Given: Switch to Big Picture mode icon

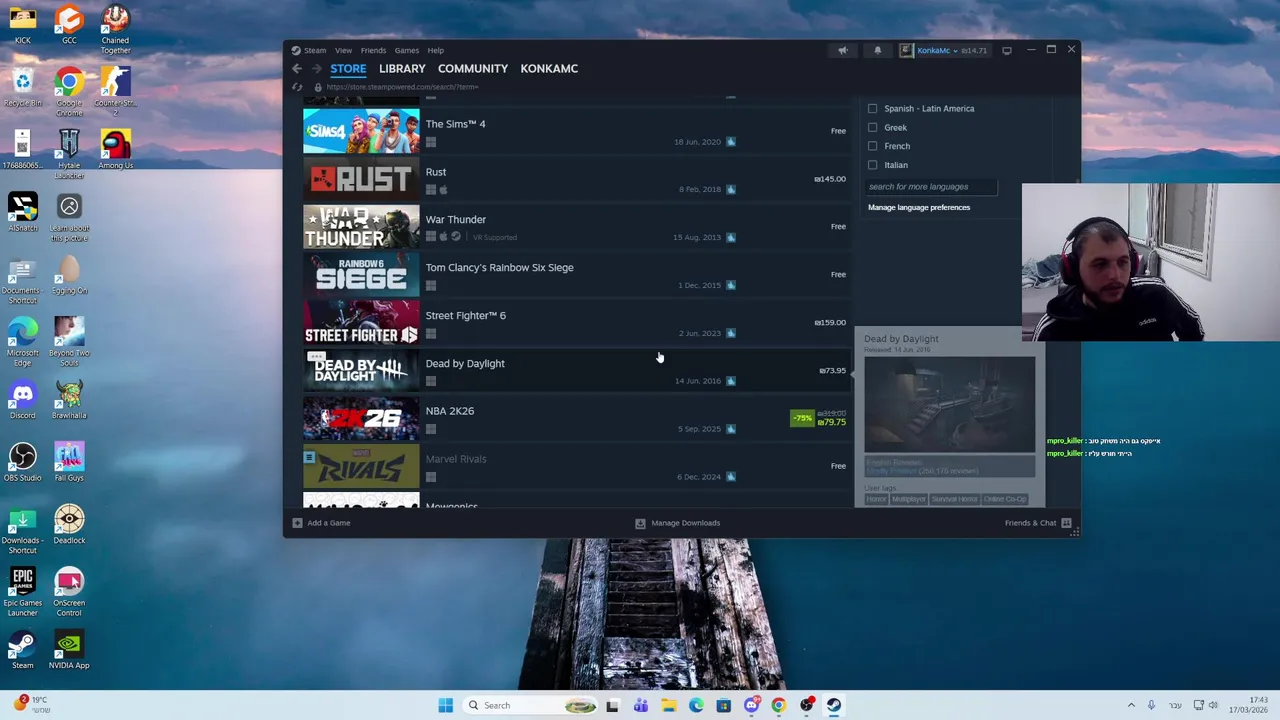Looking at the screenshot, I should [x=1007, y=50].
